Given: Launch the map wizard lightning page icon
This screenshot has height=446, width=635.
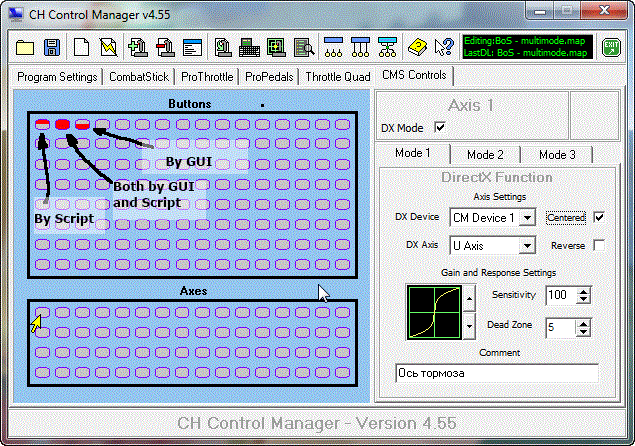Looking at the screenshot, I should [108, 47].
